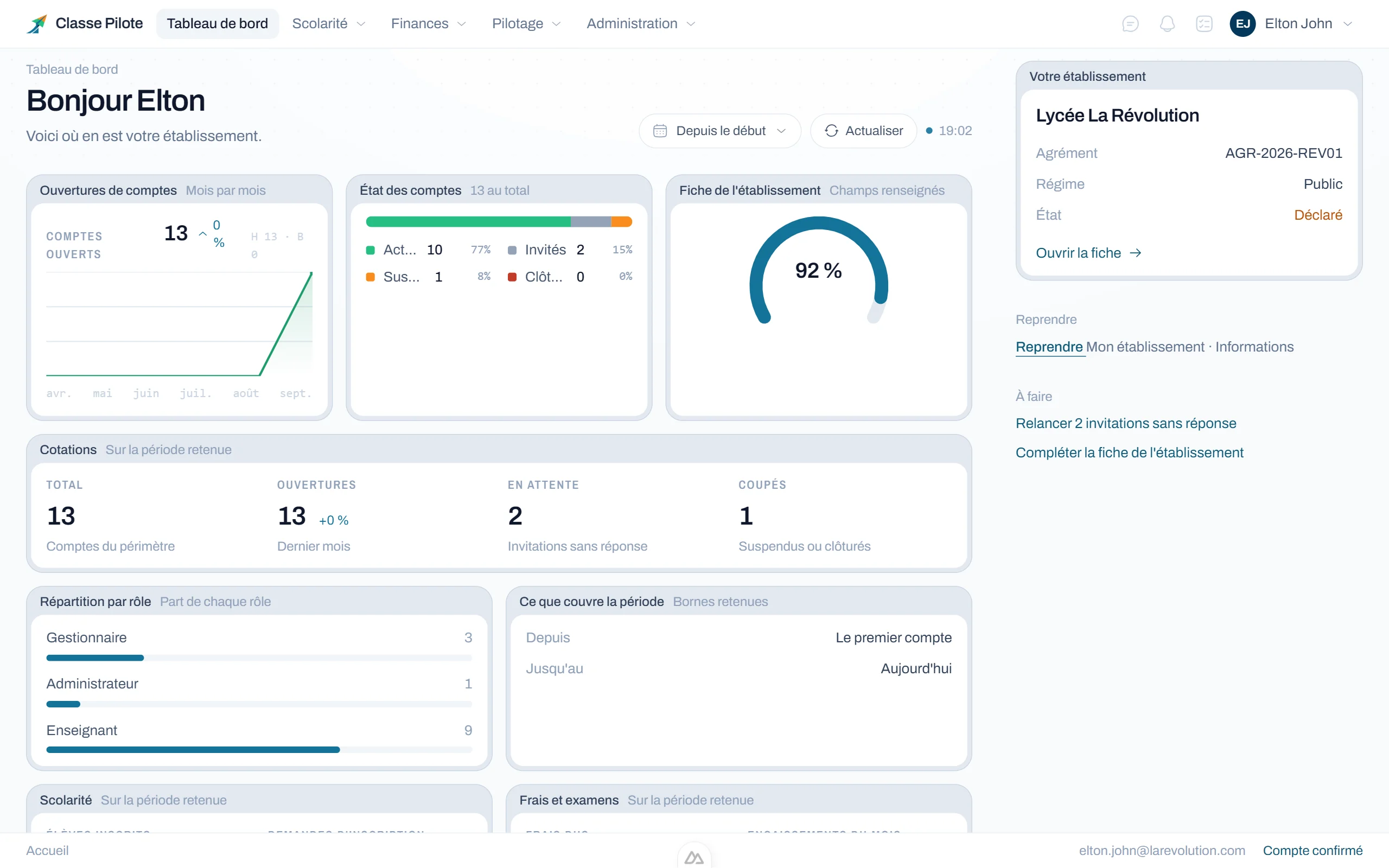The image size is (1389, 868).
Task: Click the bottom center mountain logo icon
Action: [694, 858]
